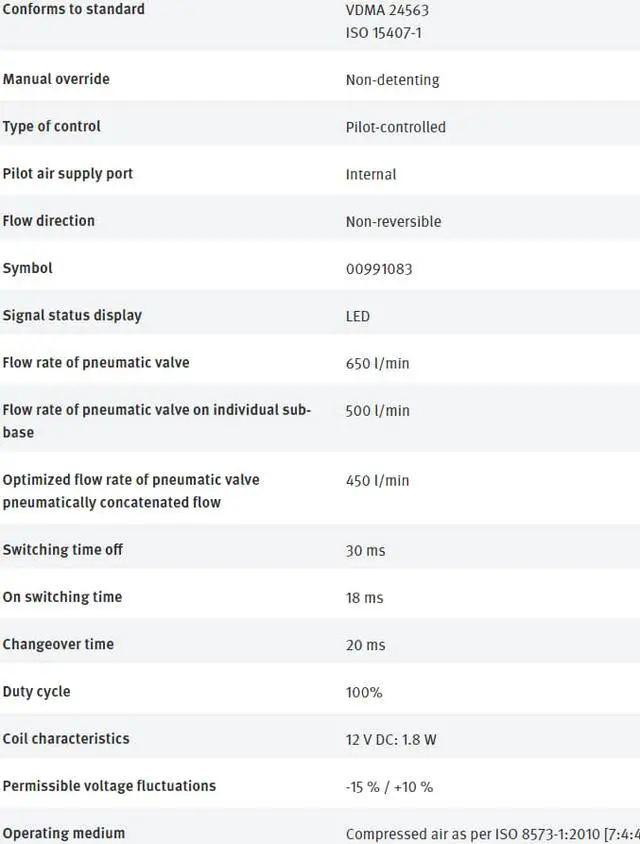Viewport: 640px width, 844px height.
Task: Select the 'Non-detenting' value
Action: tap(392, 80)
